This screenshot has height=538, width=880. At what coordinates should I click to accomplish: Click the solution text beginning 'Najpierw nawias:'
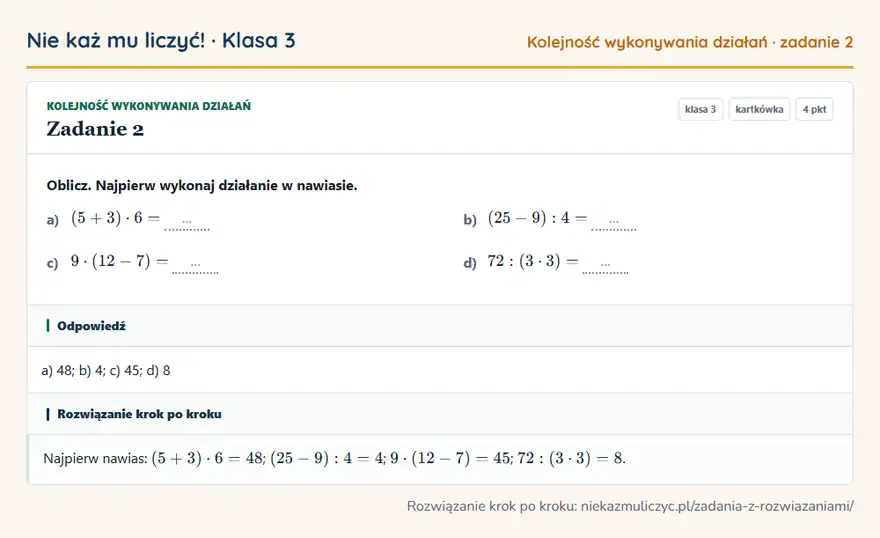click(x=334, y=458)
